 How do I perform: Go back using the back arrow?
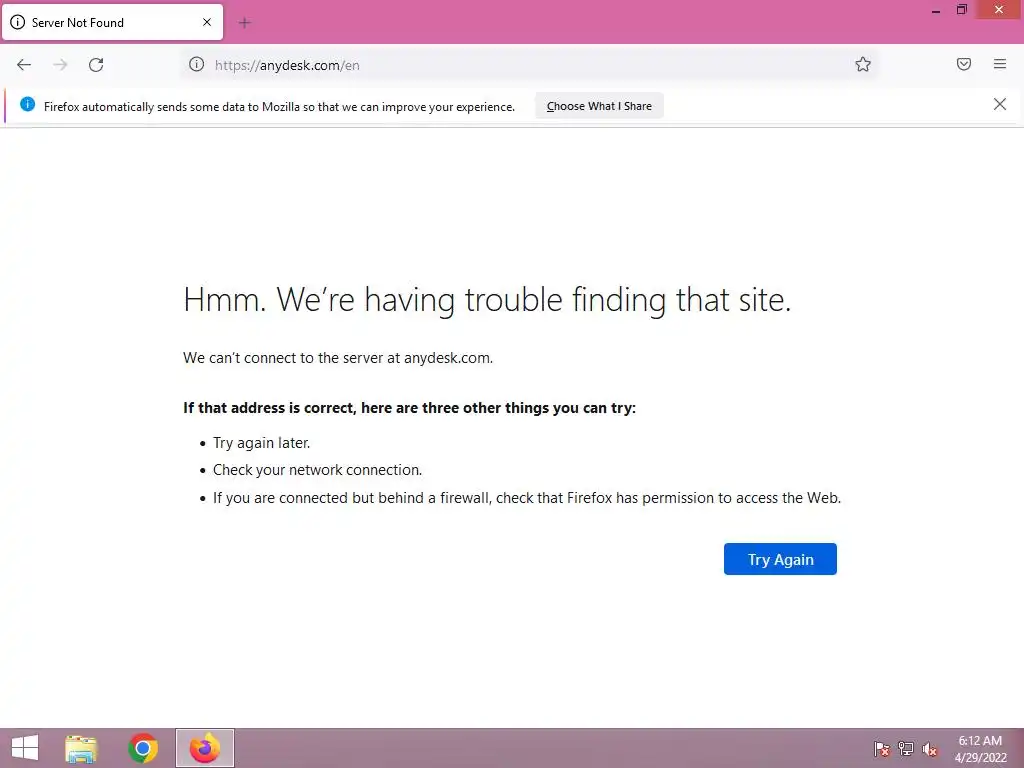coord(24,65)
